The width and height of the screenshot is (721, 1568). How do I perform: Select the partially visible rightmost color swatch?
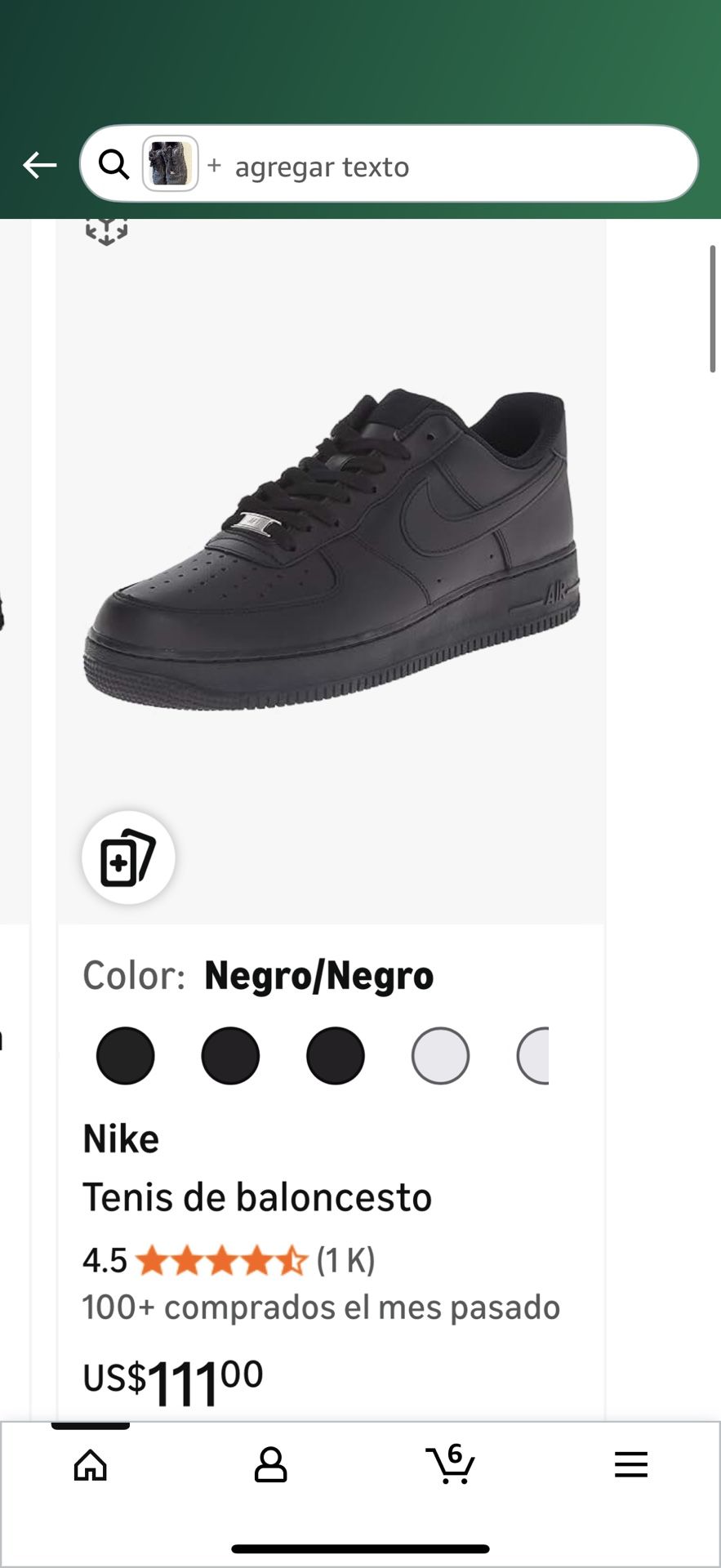539,1055
